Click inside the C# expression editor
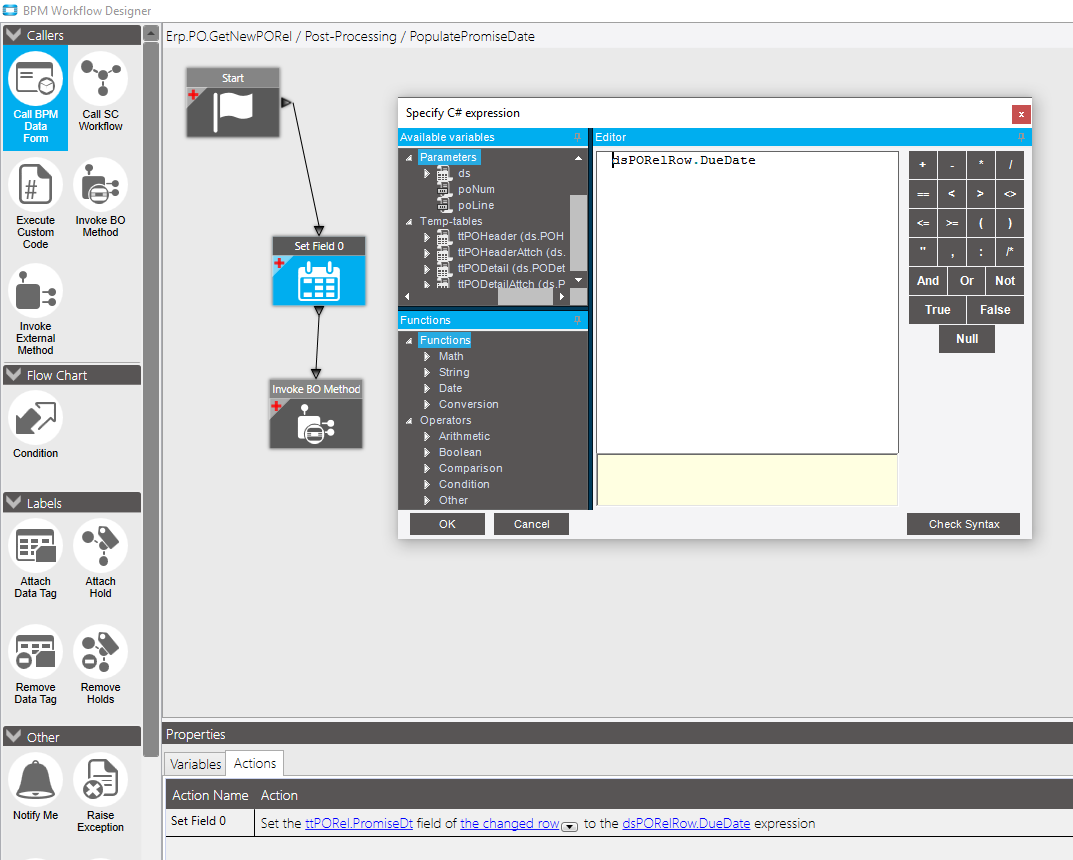1073x860 pixels. tap(746, 300)
